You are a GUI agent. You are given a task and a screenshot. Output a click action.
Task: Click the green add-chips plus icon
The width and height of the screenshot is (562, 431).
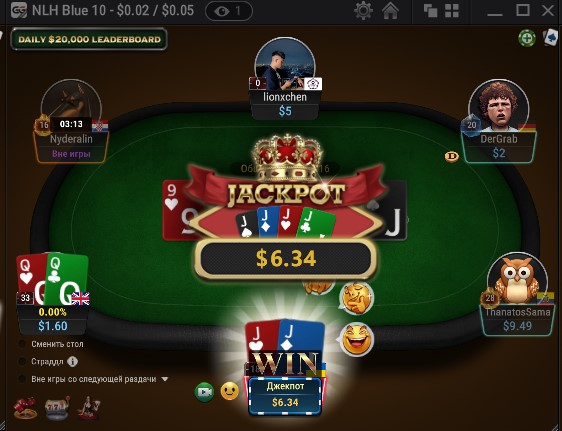(x=527, y=38)
